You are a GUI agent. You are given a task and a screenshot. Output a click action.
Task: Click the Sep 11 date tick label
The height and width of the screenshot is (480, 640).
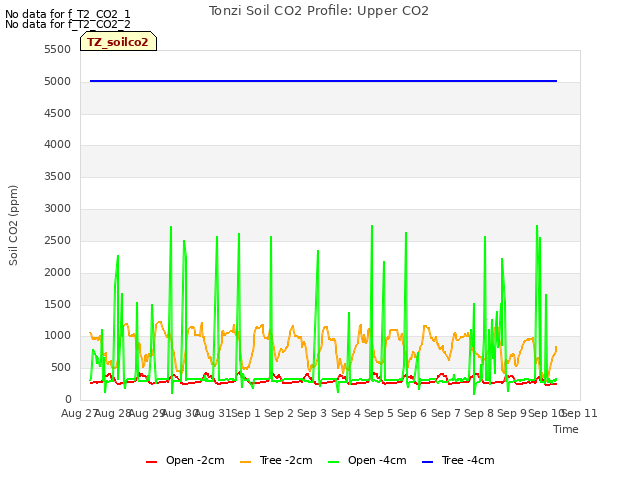click(580, 413)
